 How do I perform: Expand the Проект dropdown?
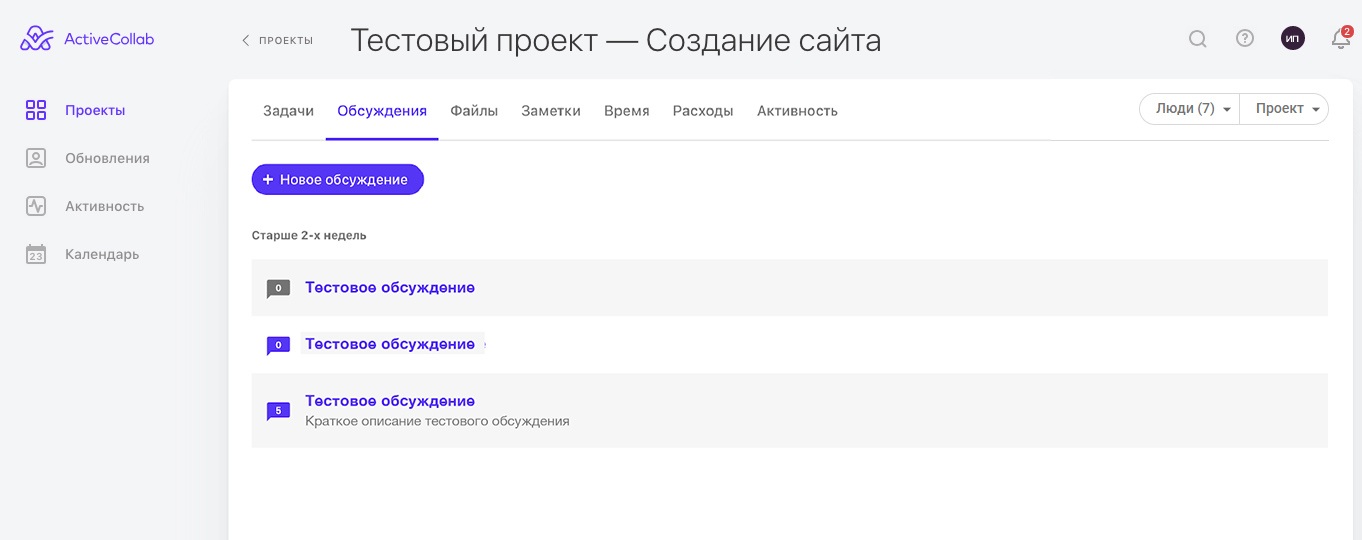pyautogui.click(x=1286, y=109)
